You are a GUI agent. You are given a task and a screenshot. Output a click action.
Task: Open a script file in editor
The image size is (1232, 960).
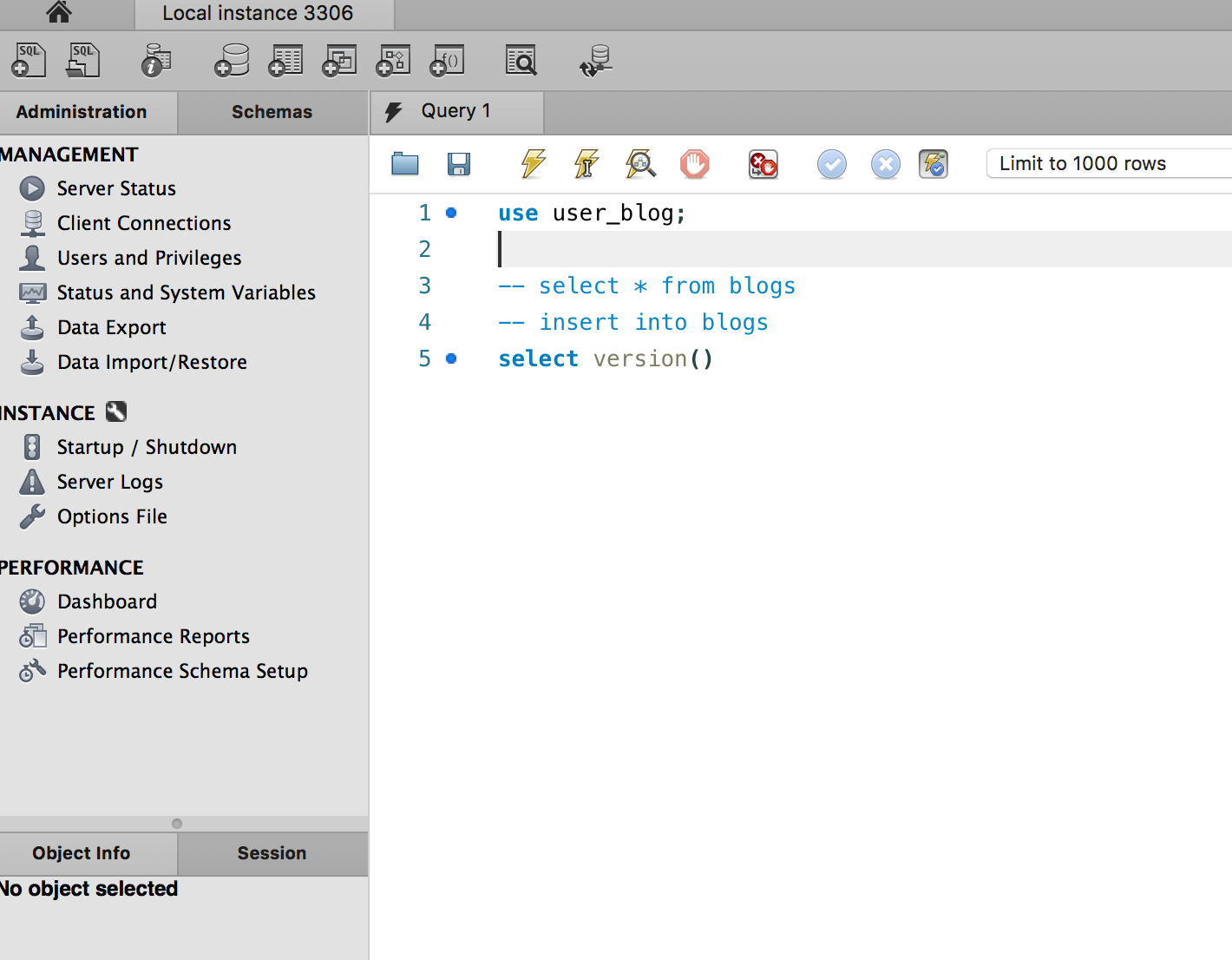(x=405, y=163)
